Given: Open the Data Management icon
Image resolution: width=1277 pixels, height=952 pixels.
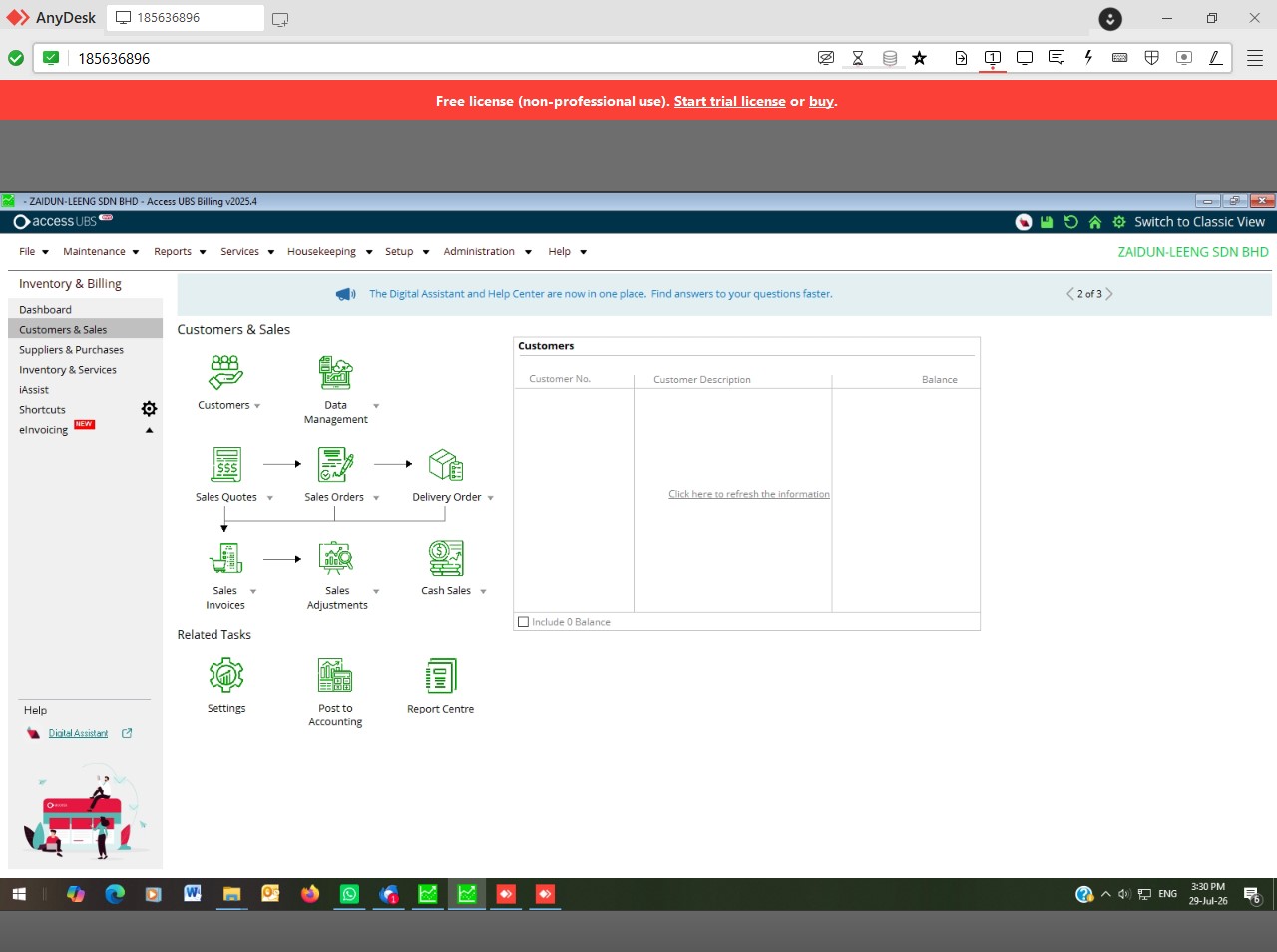Looking at the screenshot, I should (335, 372).
